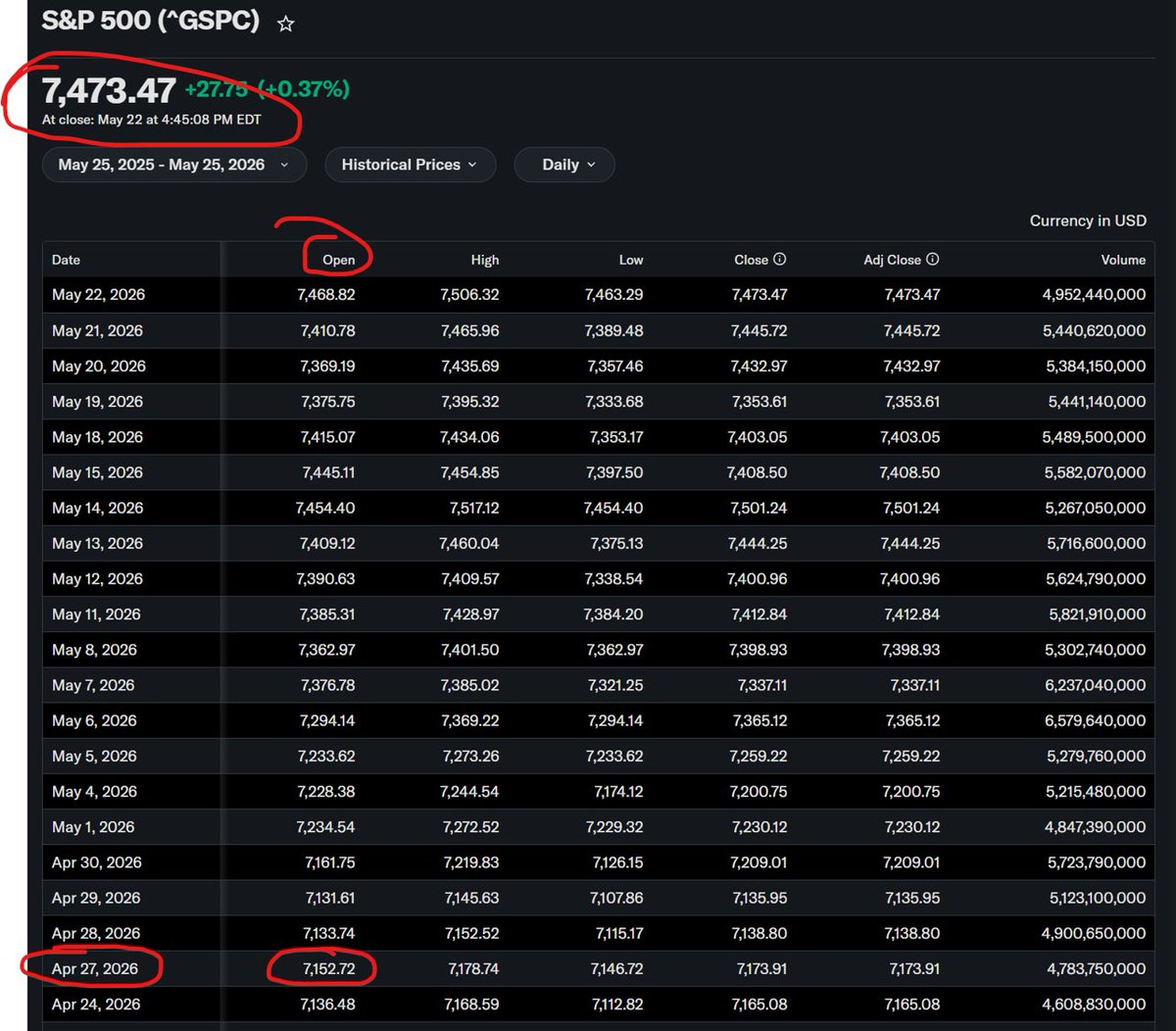Click the 7,234.54 open value
Screen dimensions: 1176x1031
pyautogui.click(x=325, y=827)
